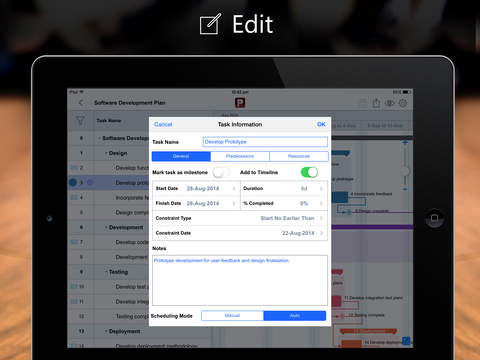This screenshot has height=360, width=480.
Task: Collapse the Deployment summary task
Action: (106, 331)
